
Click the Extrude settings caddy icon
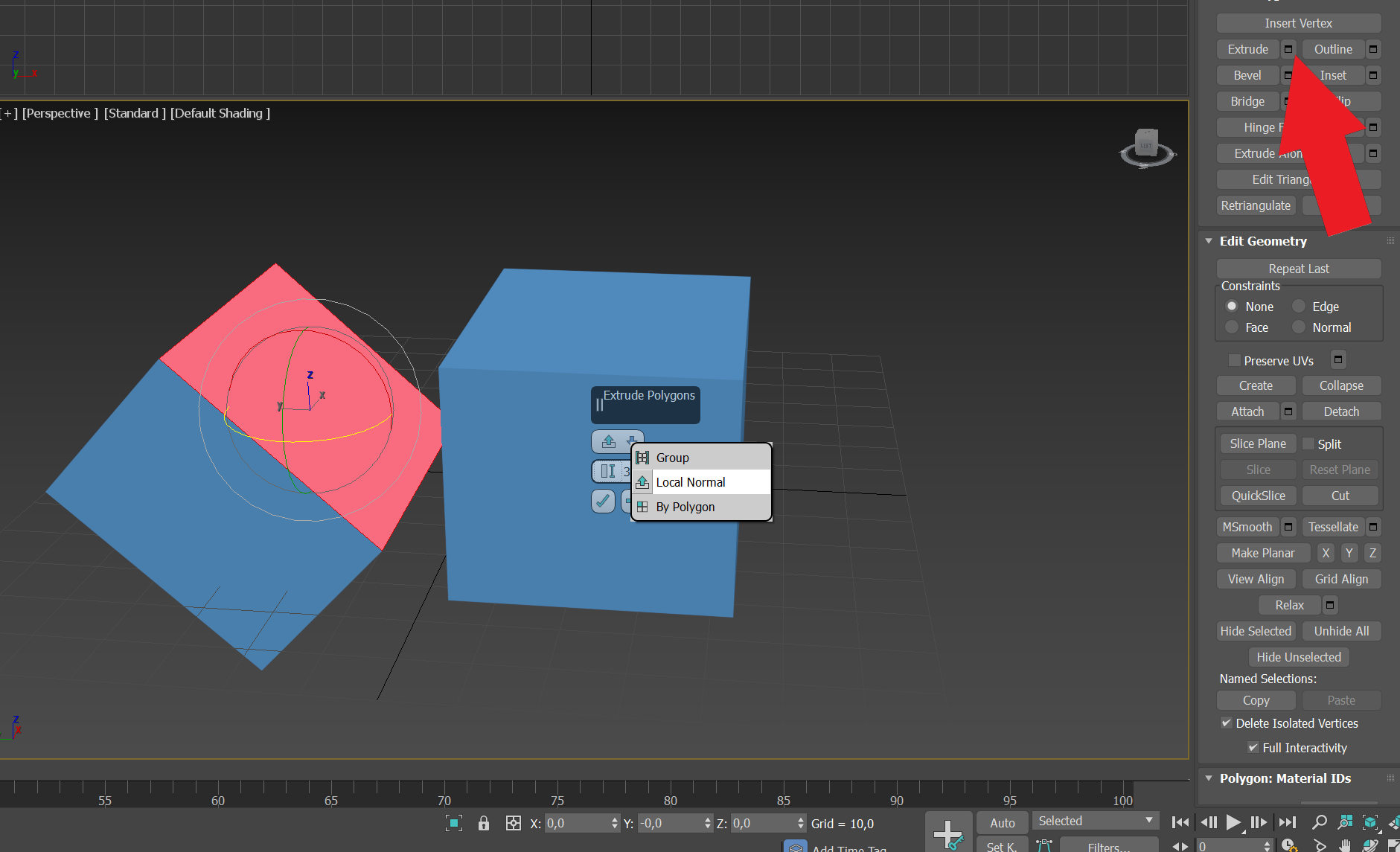tap(1287, 49)
